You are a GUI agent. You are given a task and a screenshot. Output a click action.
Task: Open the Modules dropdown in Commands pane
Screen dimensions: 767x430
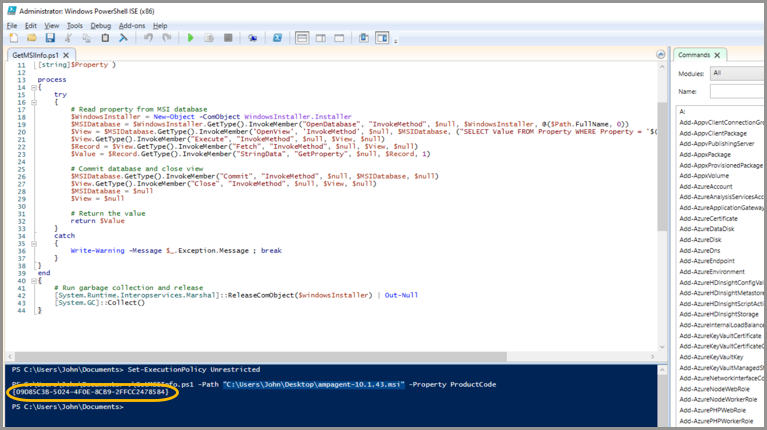point(737,73)
